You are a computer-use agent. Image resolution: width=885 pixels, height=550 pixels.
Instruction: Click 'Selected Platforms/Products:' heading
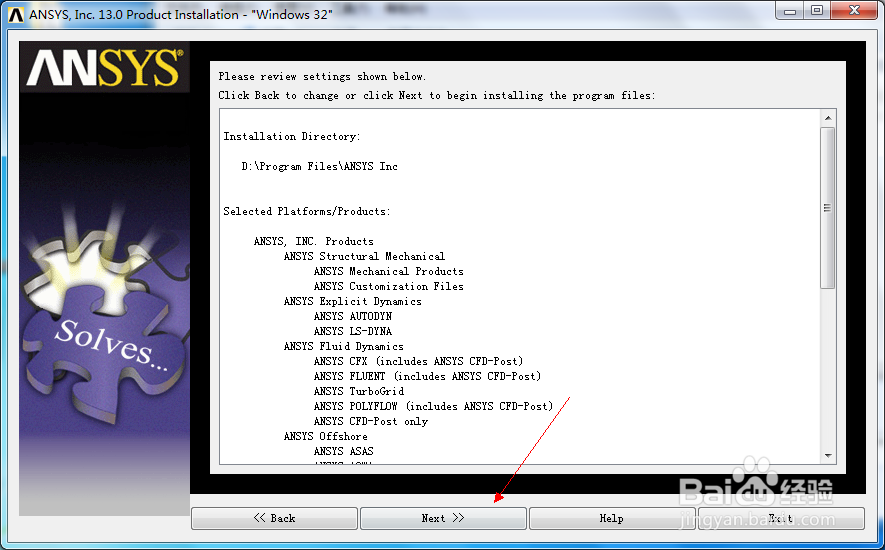tap(306, 211)
